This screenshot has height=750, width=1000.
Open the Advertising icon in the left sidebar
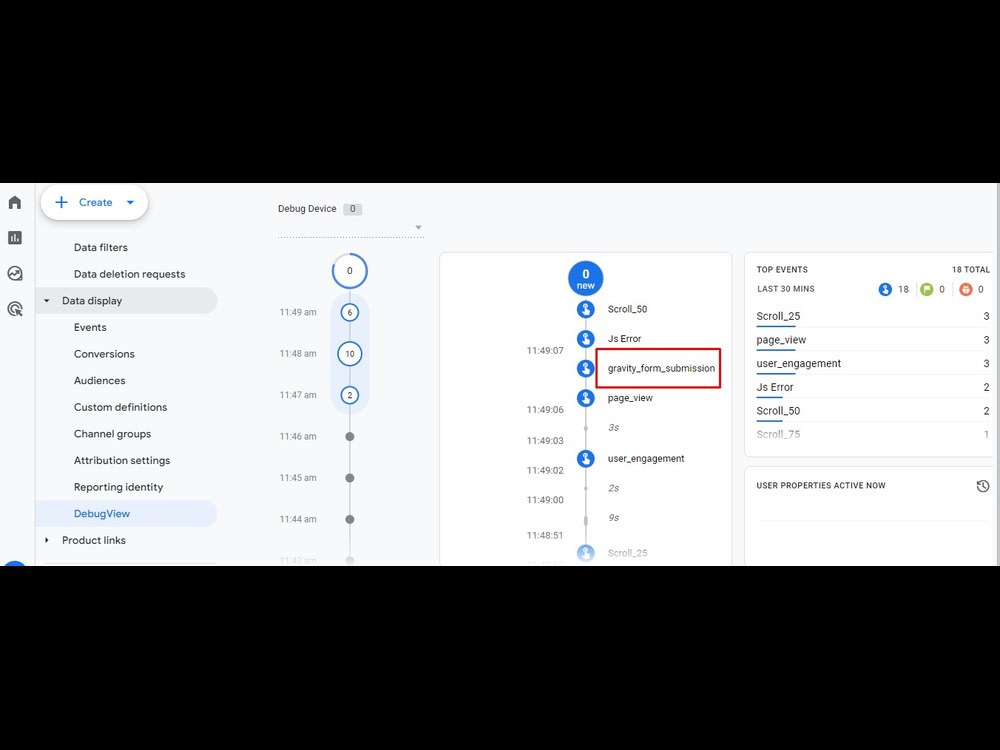point(14,308)
